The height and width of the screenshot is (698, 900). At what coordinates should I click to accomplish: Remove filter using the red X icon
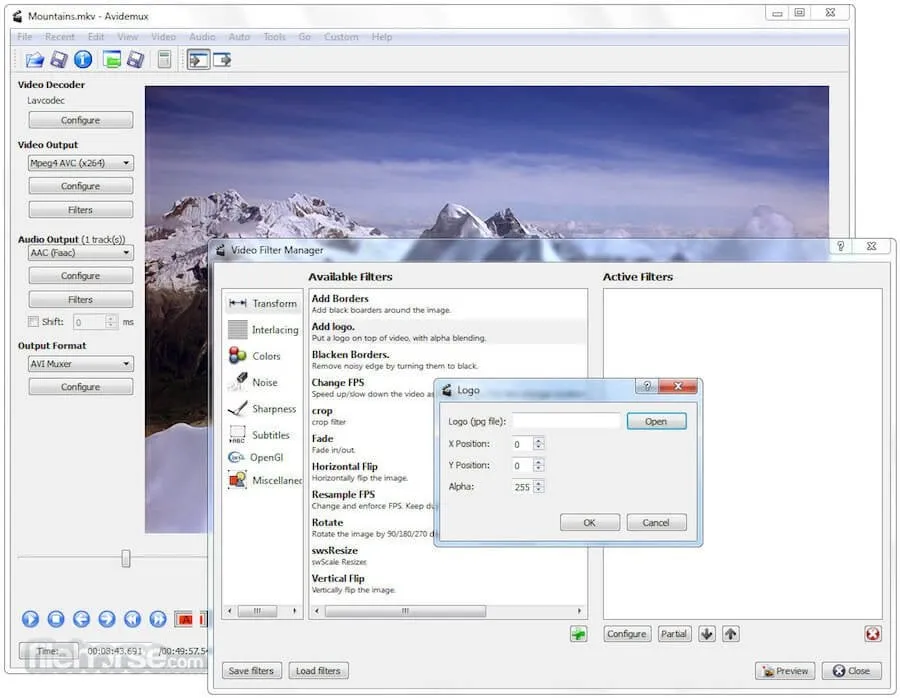pos(872,634)
